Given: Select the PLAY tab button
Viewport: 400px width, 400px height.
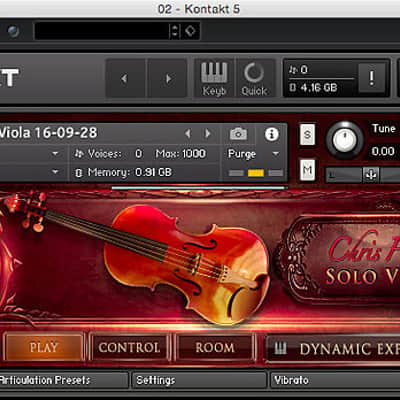Looking at the screenshot, I should pyautogui.click(x=44, y=348).
